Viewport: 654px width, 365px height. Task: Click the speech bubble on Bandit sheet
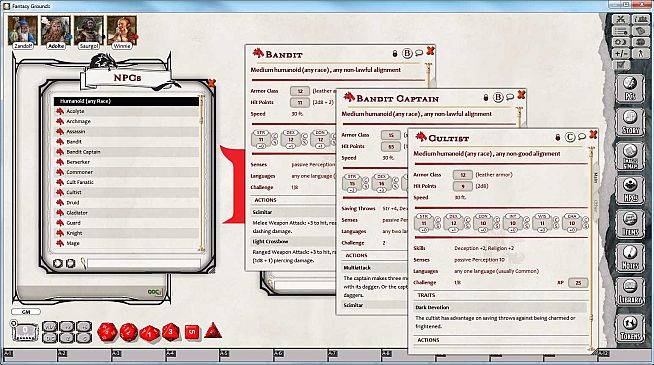pos(419,53)
